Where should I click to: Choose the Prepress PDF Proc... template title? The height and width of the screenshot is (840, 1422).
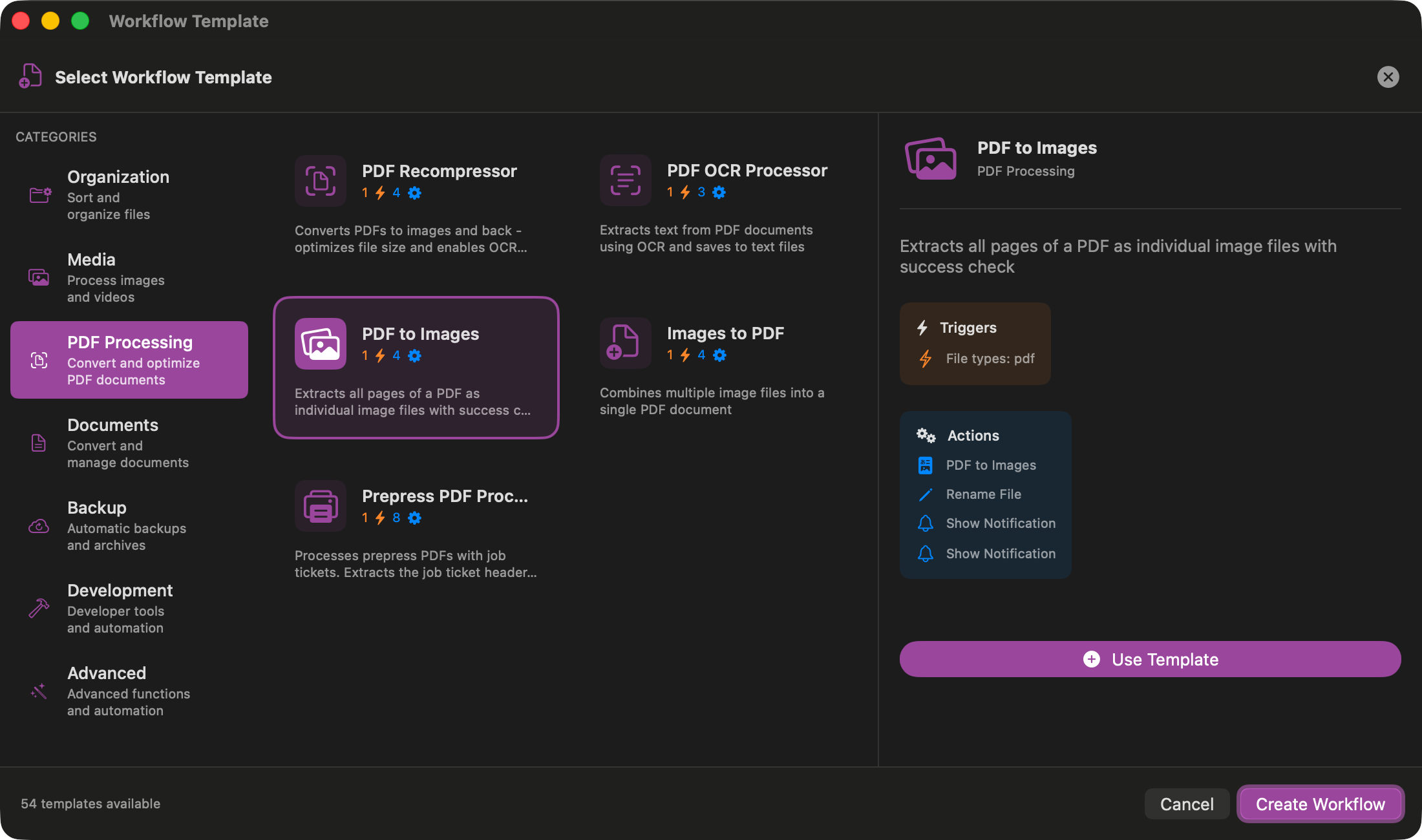[x=445, y=496]
